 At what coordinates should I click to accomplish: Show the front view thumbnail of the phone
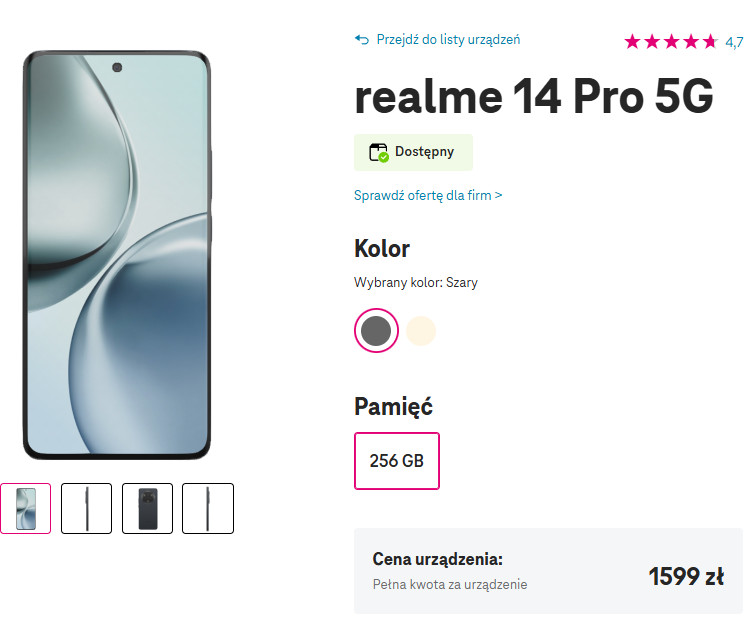click(25, 508)
